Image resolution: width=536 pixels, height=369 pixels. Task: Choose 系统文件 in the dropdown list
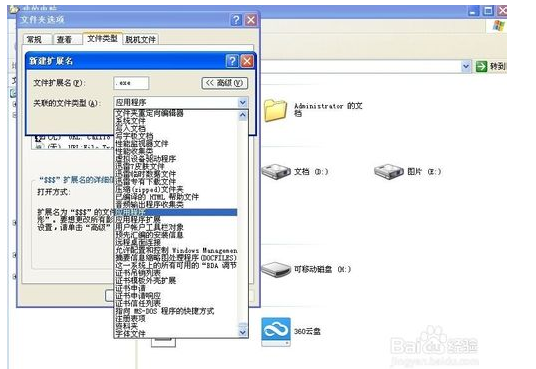pos(176,121)
